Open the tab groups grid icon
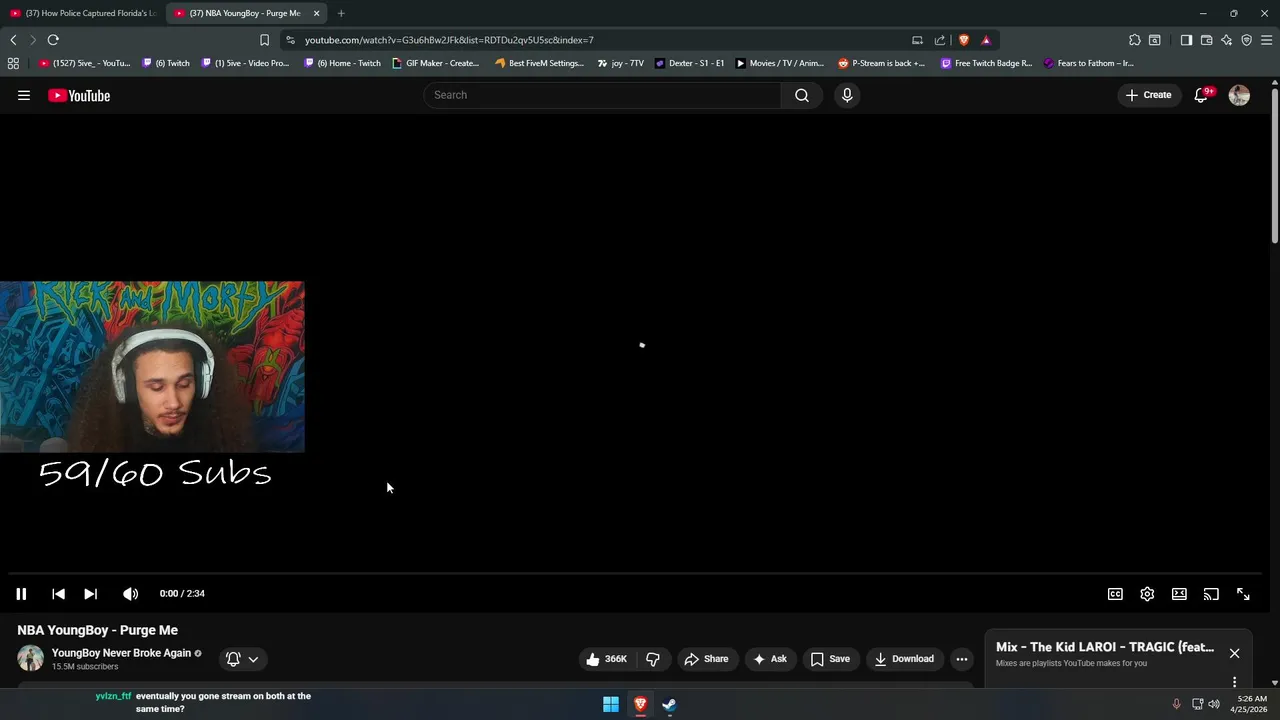Screen dimensions: 1280x720 pos(13,63)
